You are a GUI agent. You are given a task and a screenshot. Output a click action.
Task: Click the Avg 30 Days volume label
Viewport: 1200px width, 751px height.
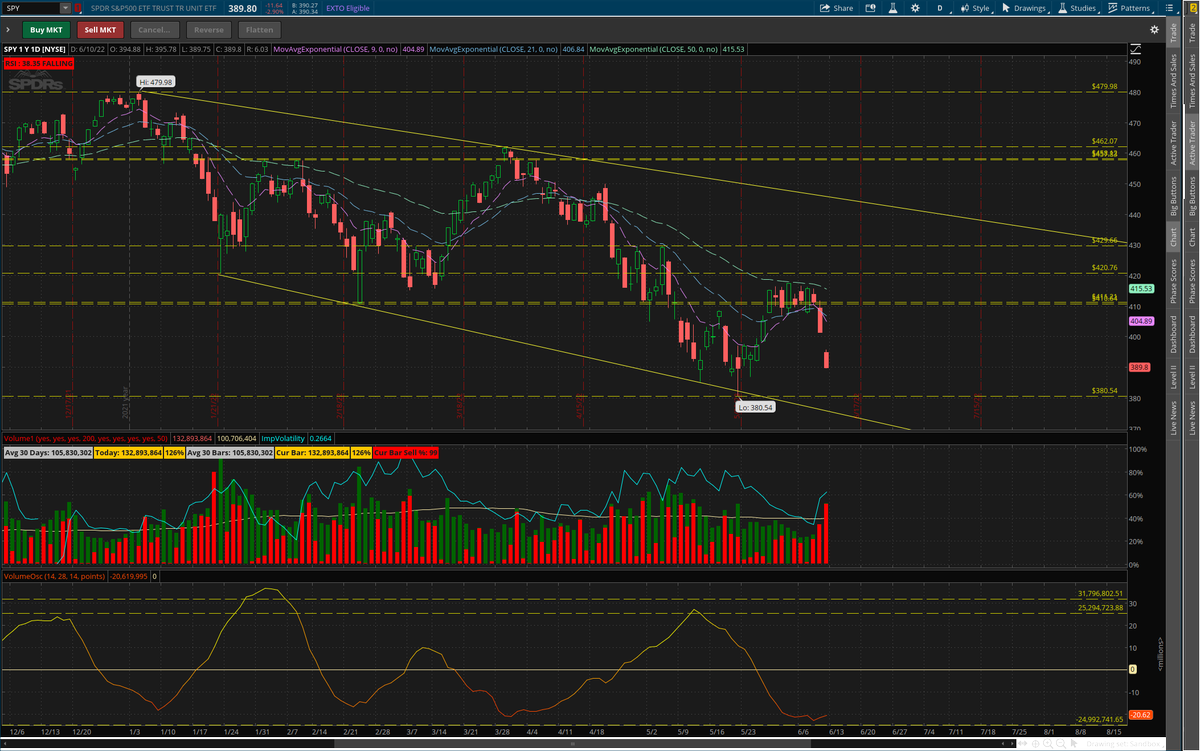point(49,453)
